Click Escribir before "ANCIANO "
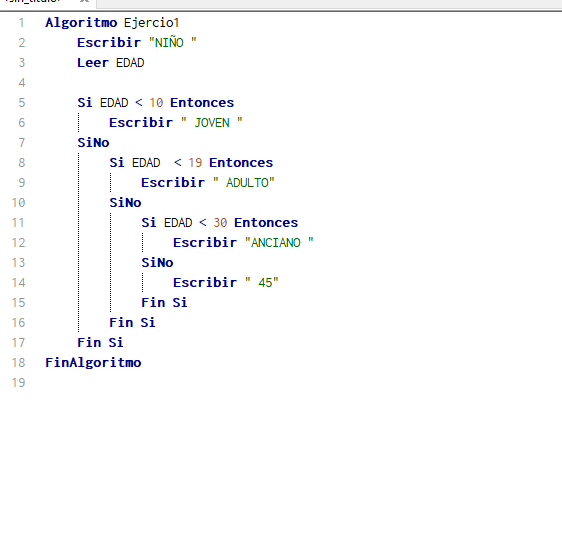Image resolution: width=562 pixels, height=536 pixels. coord(205,243)
